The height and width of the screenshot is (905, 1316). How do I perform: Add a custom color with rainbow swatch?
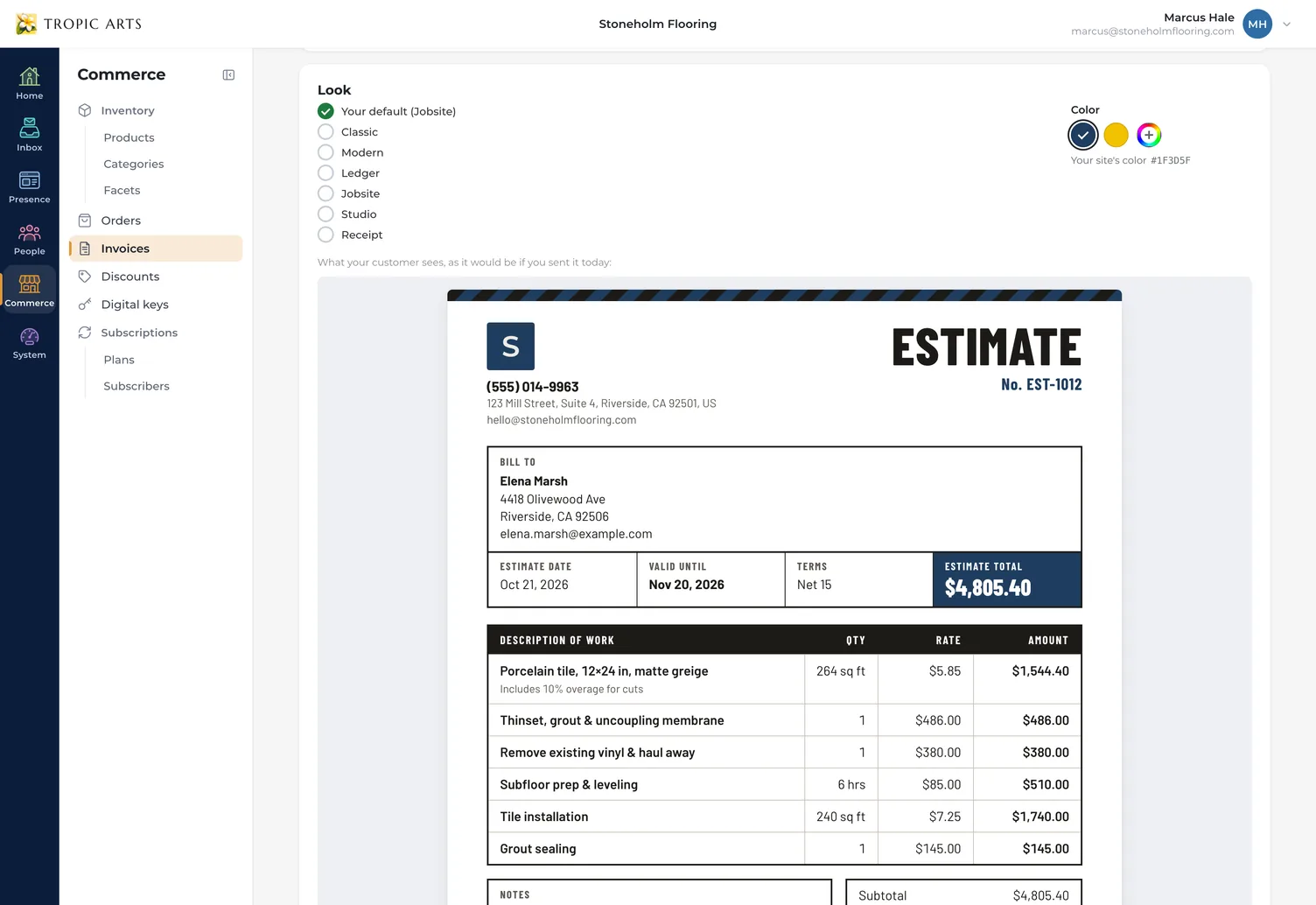[x=1149, y=135]
